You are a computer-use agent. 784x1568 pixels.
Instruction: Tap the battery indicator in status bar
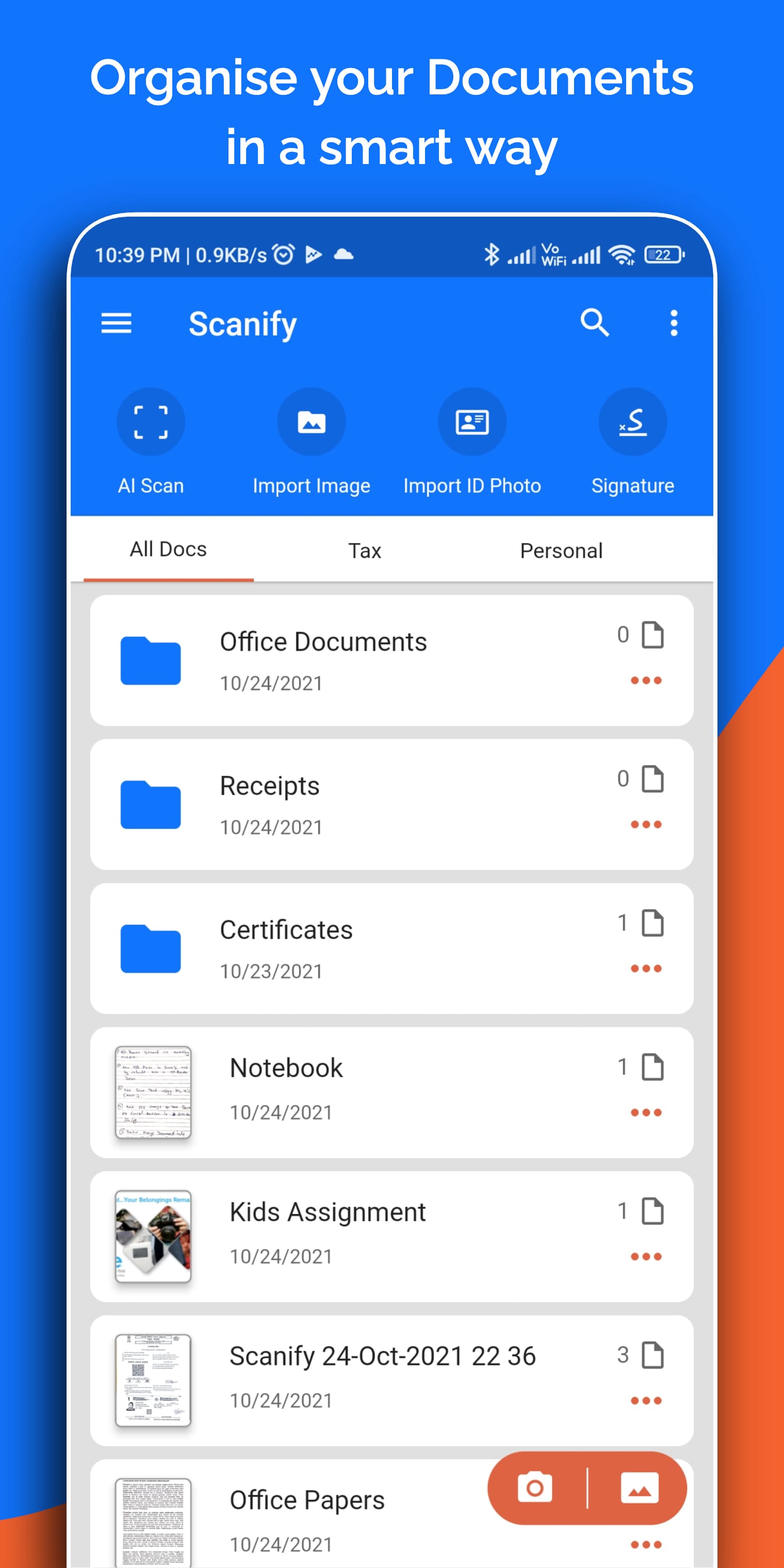click(x=665, y=254)
